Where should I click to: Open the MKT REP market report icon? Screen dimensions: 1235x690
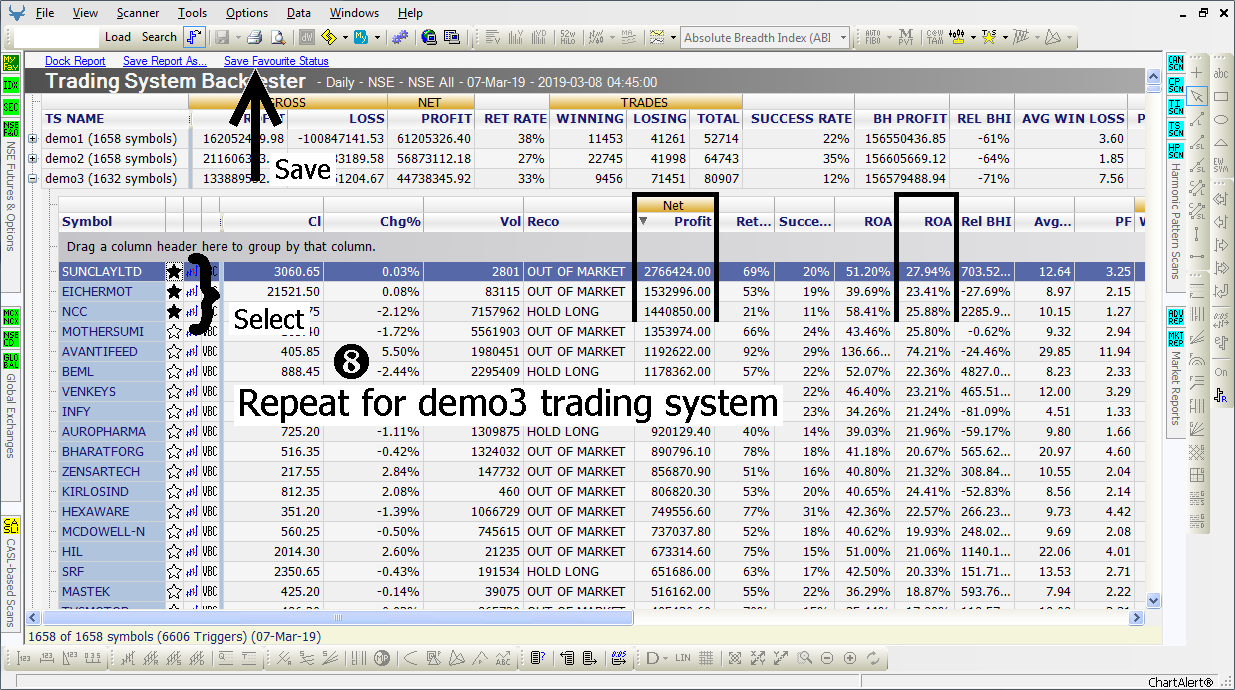[1175, 340]
